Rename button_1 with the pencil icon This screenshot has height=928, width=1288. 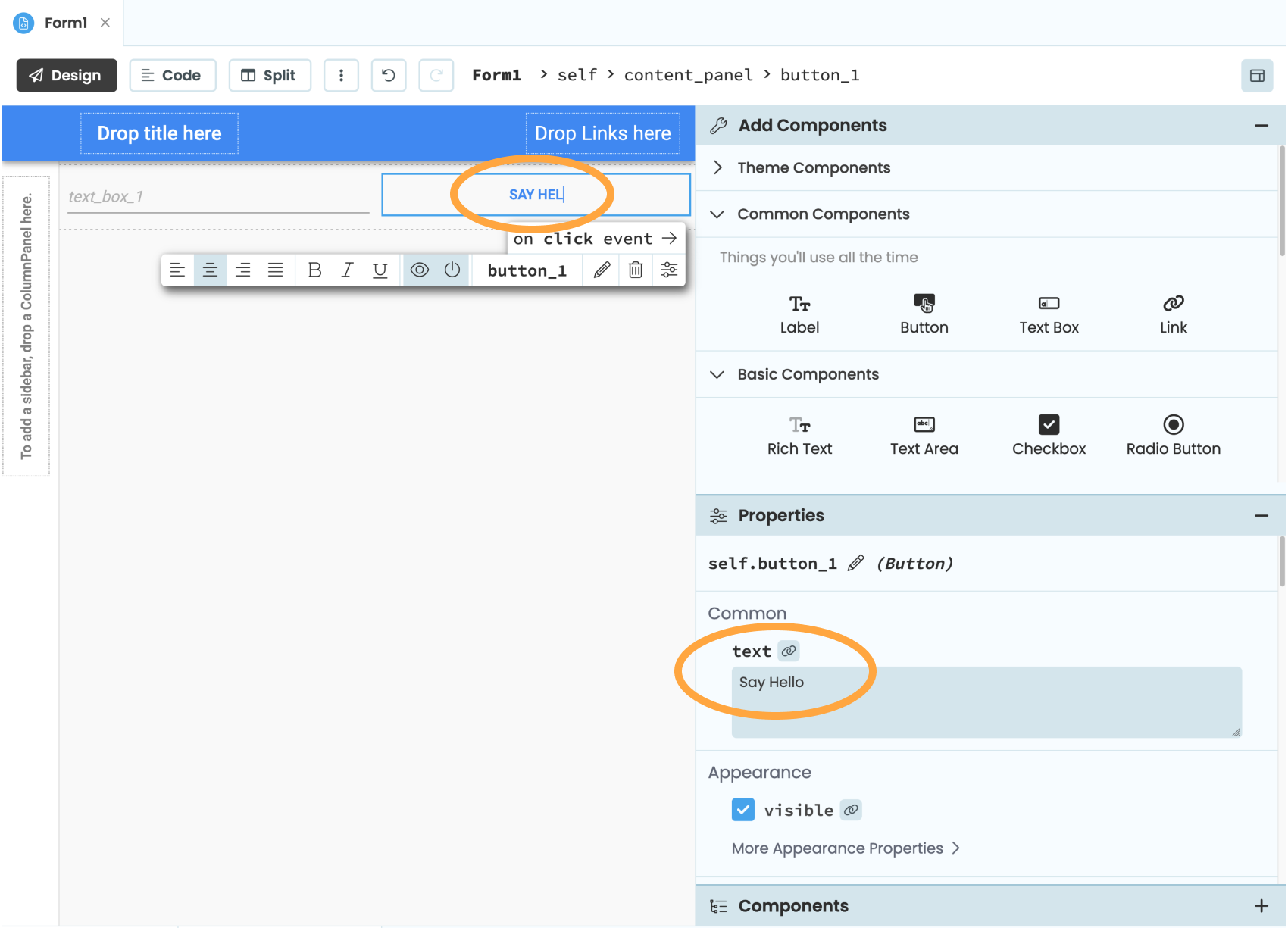(601, 270)
